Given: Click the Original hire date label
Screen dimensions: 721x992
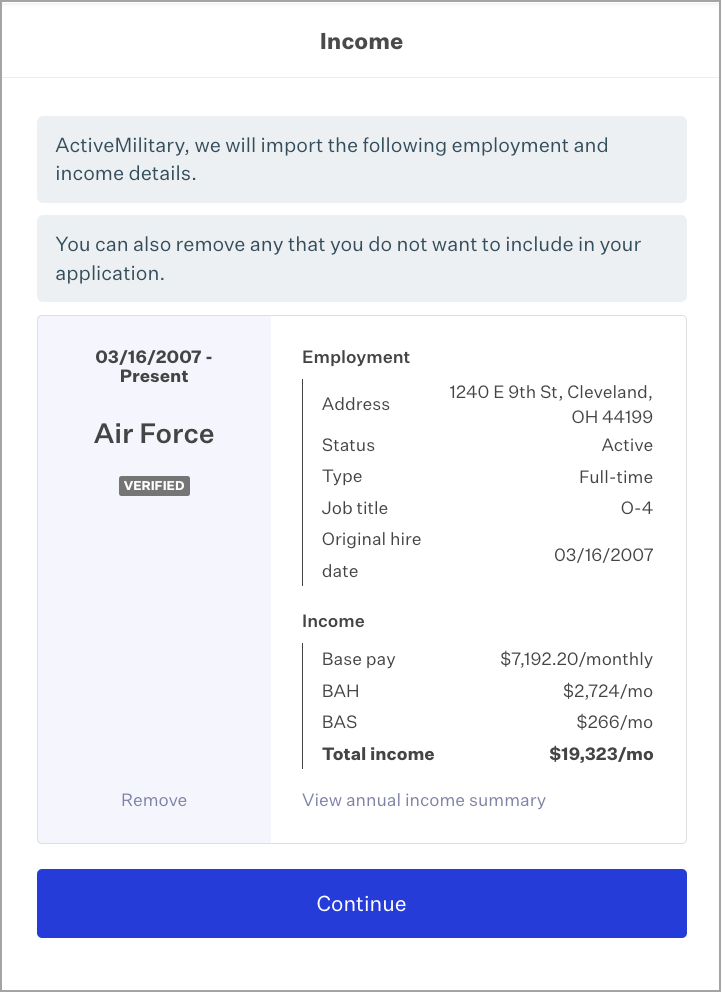Looking at the screenshot, I should click(371, 555).
